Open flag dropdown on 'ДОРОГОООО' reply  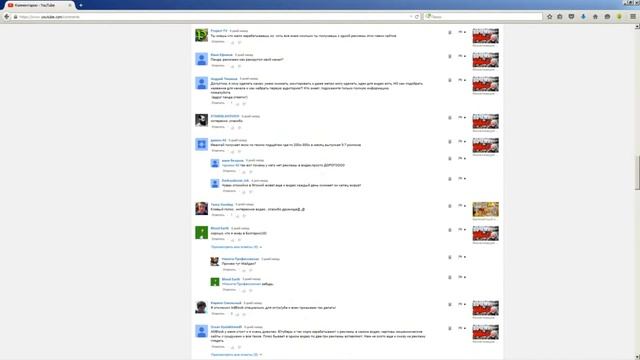coord(462,158)
